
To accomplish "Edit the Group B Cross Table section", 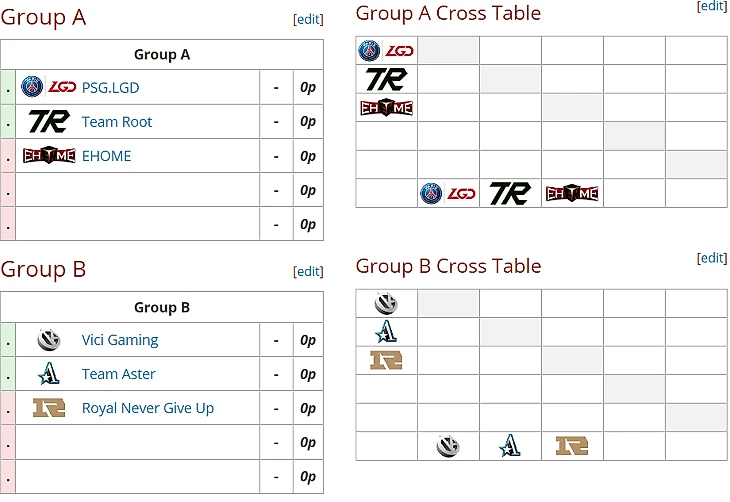I will tap(711, 258).
